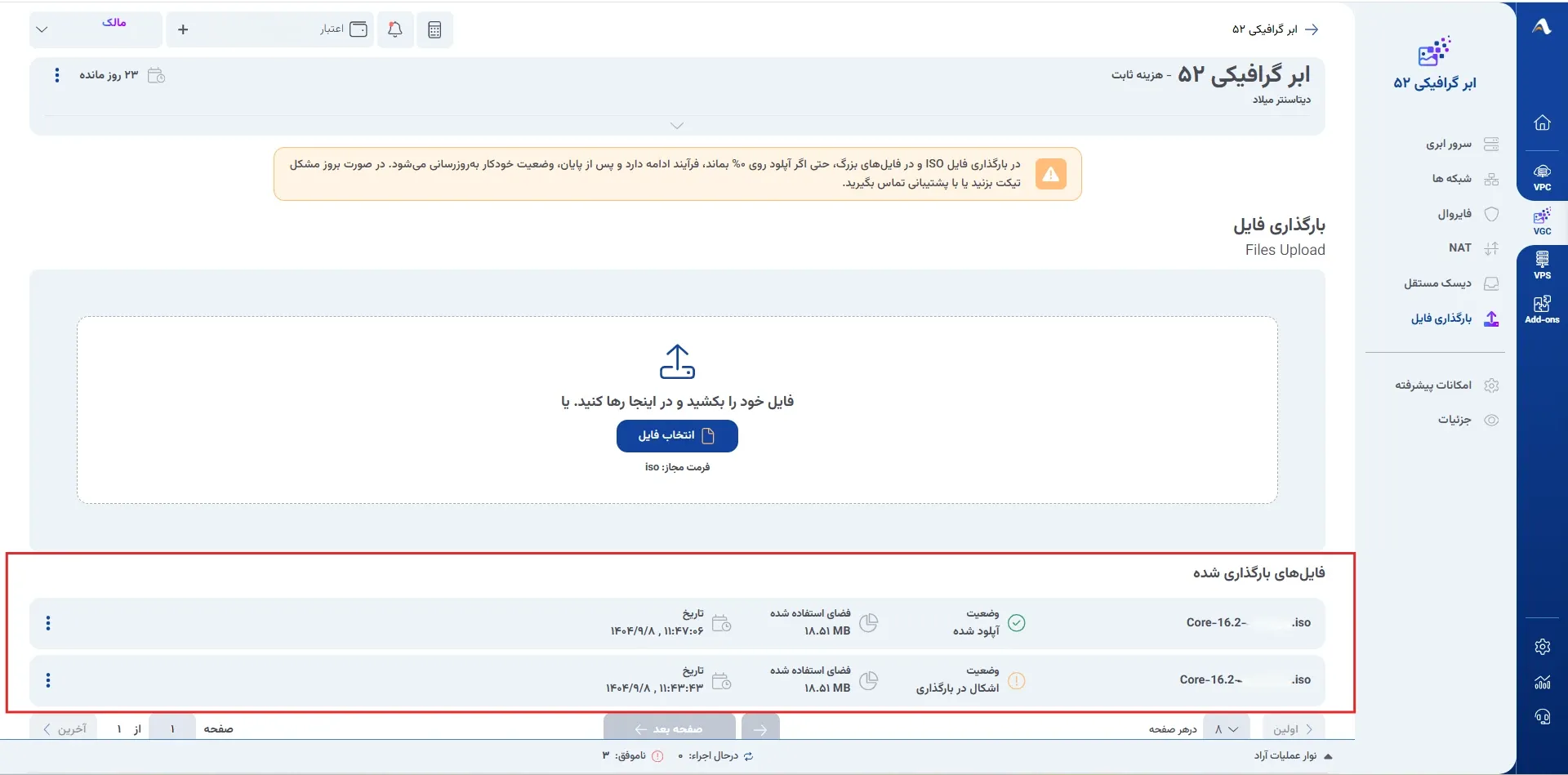Click the arrow button beside صفحه بعد
Viewport: 1568px width, 775px height.
[760, 729]
